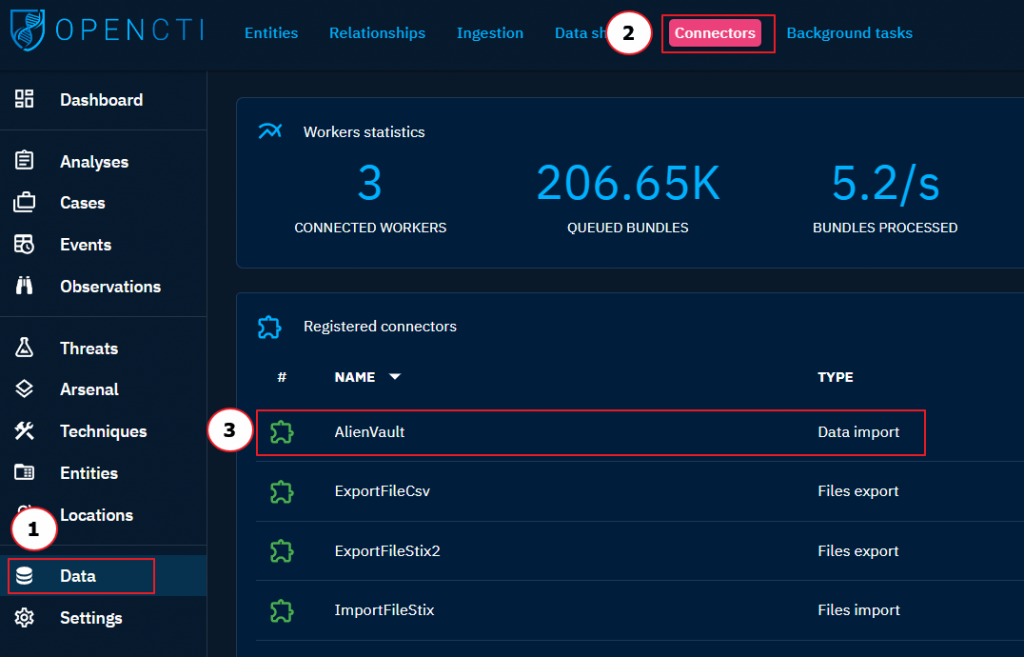Click the Observations binoculars icon
This screenshot has width=1024, height=657.
click(x=24, y=286)
